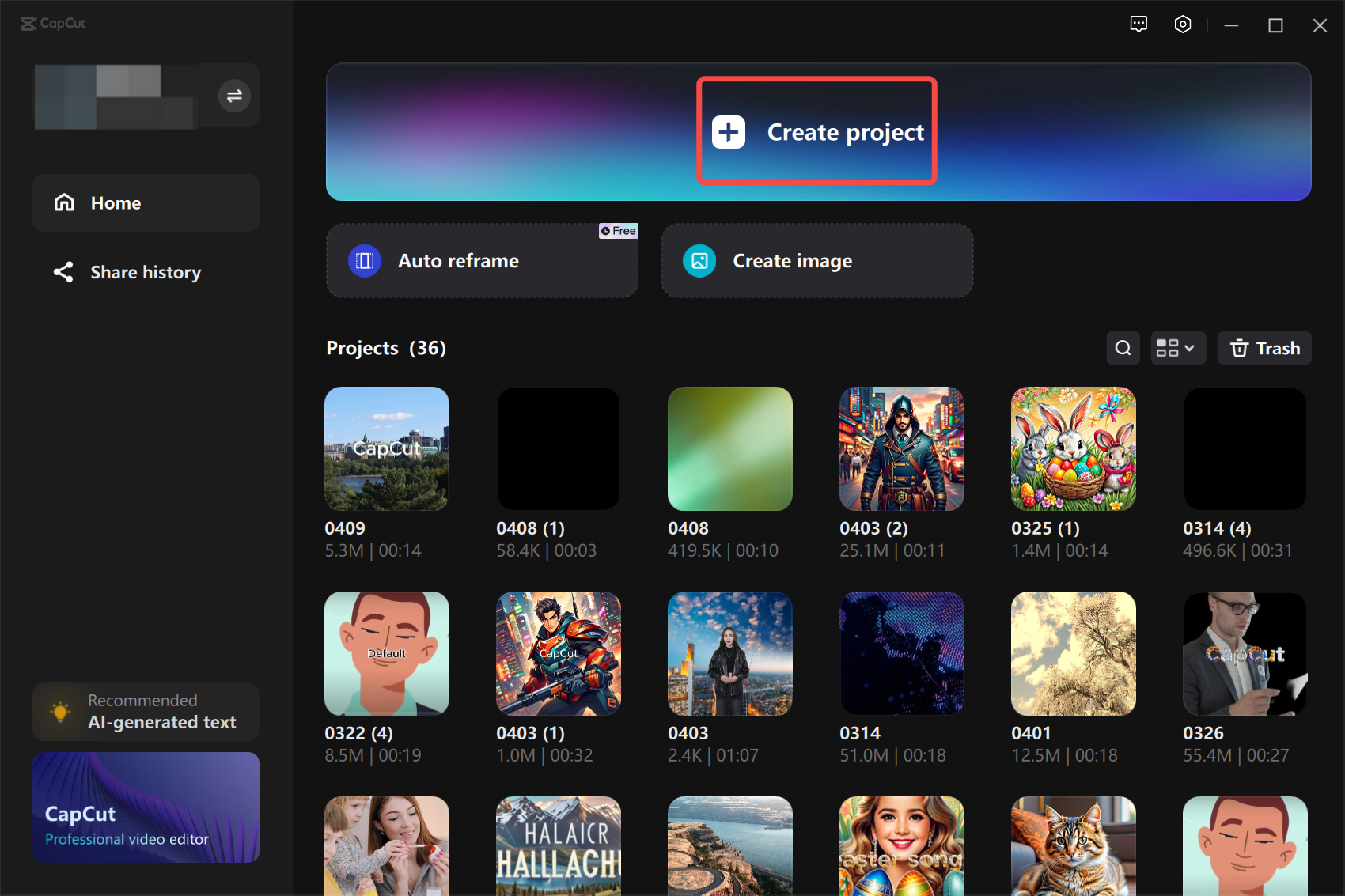Click the search icon above the projects grid
This screenshot has height=896, width=1345.
[x=1123, y=348]
